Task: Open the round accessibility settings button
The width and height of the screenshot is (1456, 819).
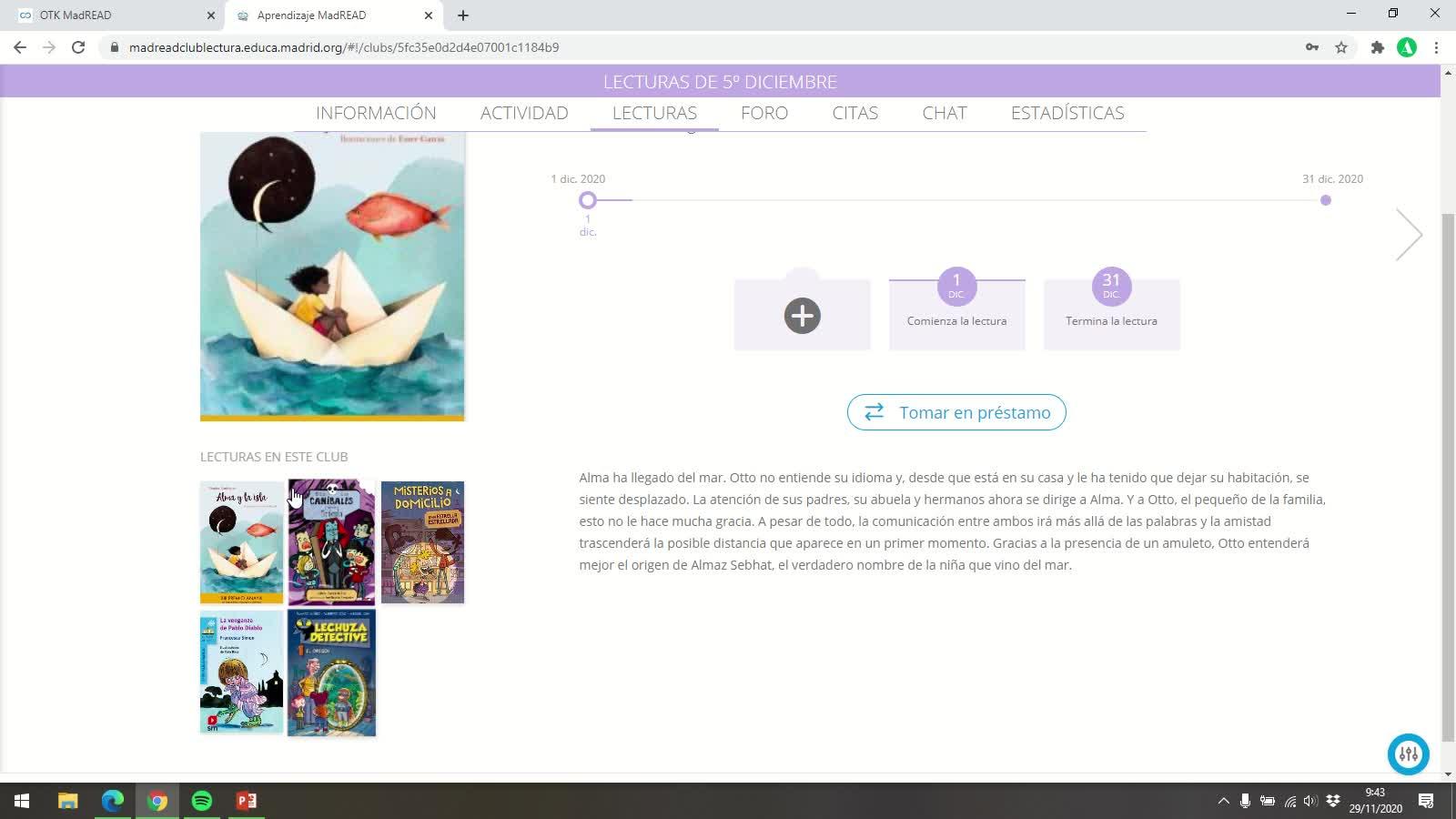Action: coord(1409,754)
